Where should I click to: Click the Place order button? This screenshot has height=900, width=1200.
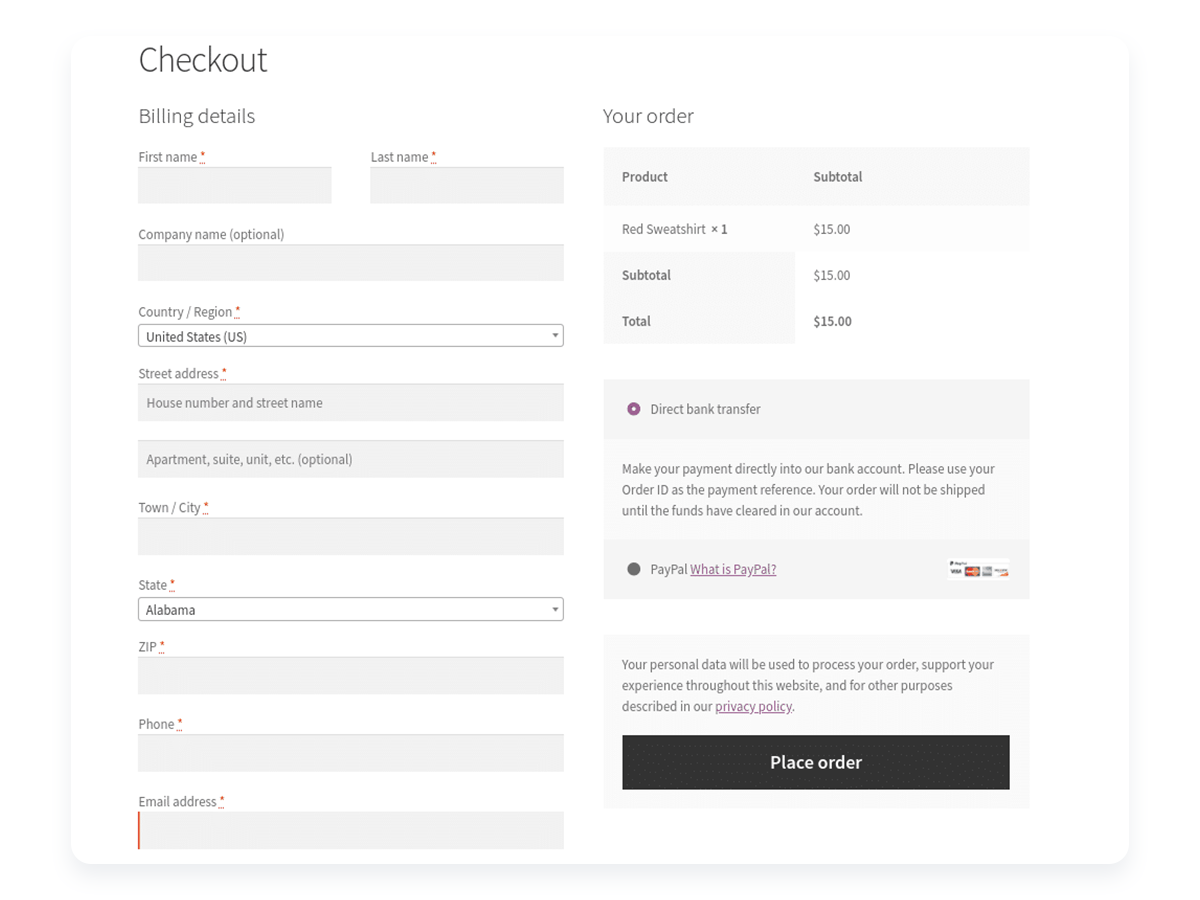pyautogui.click(x=816, y=762)
